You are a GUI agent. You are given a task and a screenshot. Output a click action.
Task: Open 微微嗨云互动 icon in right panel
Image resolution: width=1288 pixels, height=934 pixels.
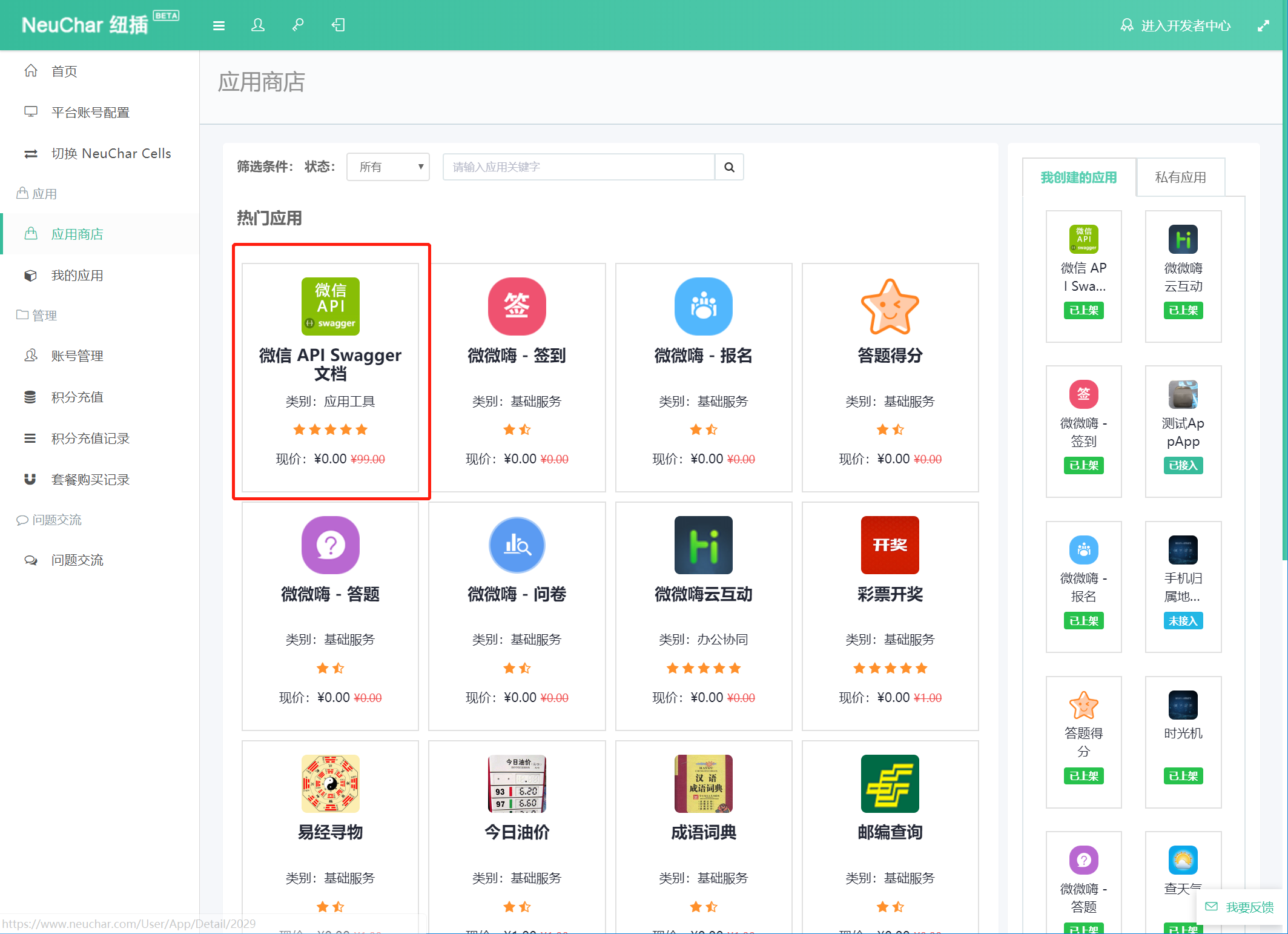[x=1183, y=239]
